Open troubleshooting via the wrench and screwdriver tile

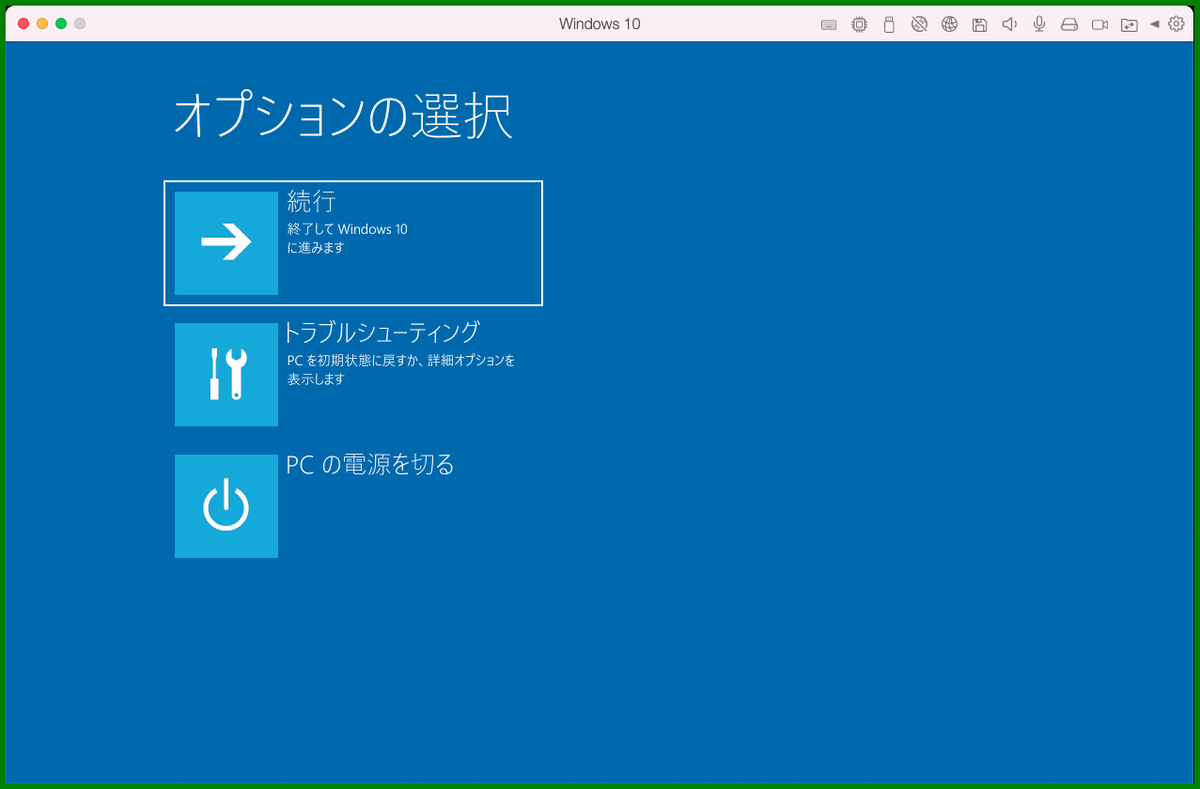(x=226, y=374)
